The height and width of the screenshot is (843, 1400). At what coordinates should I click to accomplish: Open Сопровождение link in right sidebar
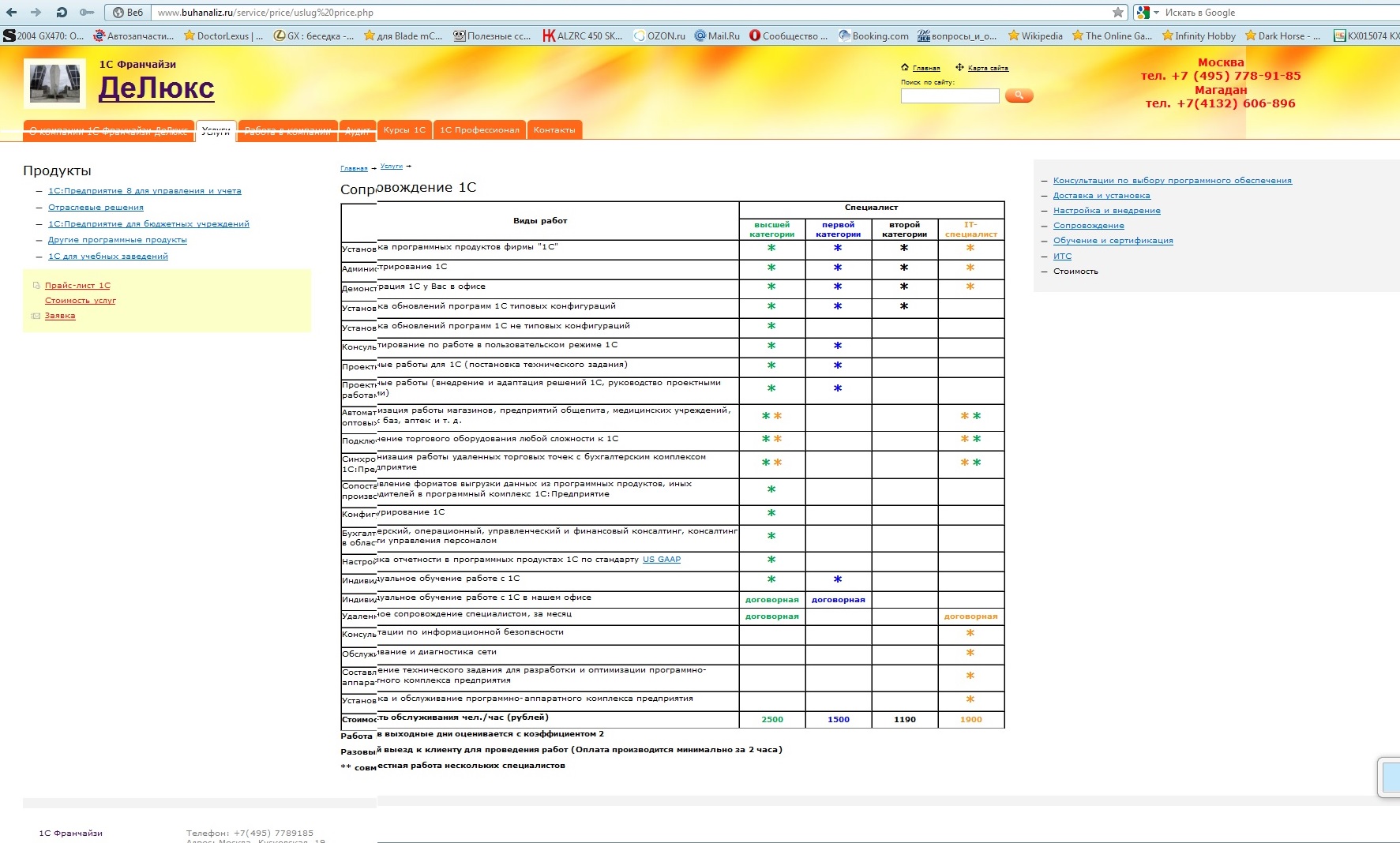pos(1088,226)
